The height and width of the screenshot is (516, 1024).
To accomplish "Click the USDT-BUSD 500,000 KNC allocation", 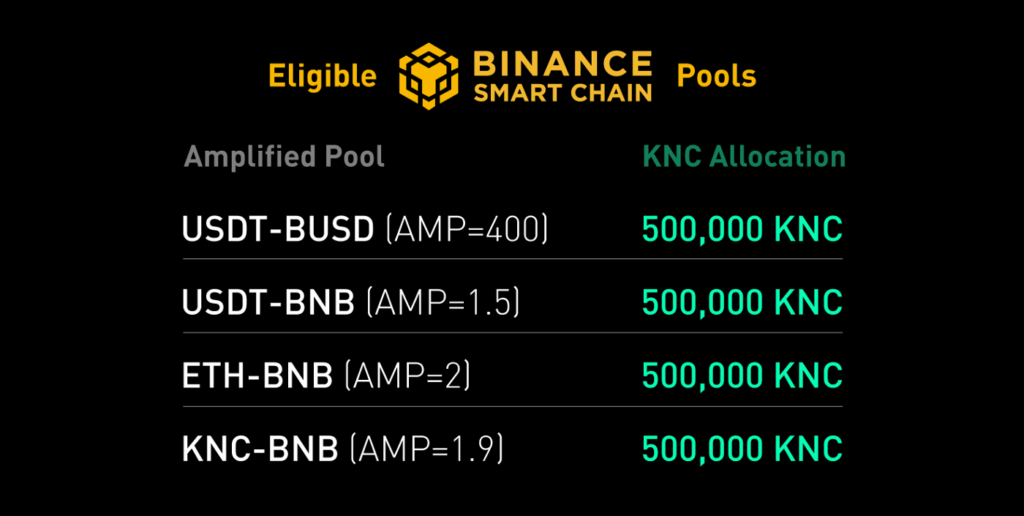I will (x=743, y=229).
